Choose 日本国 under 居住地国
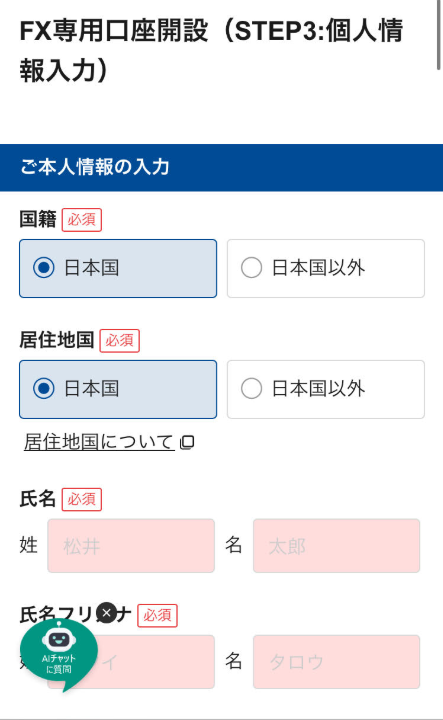The height and width of the screenshot is (720, 443). tap(118, 389)
